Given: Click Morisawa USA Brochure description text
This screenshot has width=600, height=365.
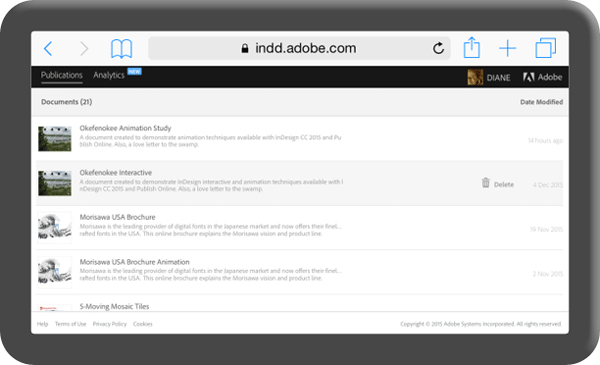Looking at the screenshot, I should 210,230.
